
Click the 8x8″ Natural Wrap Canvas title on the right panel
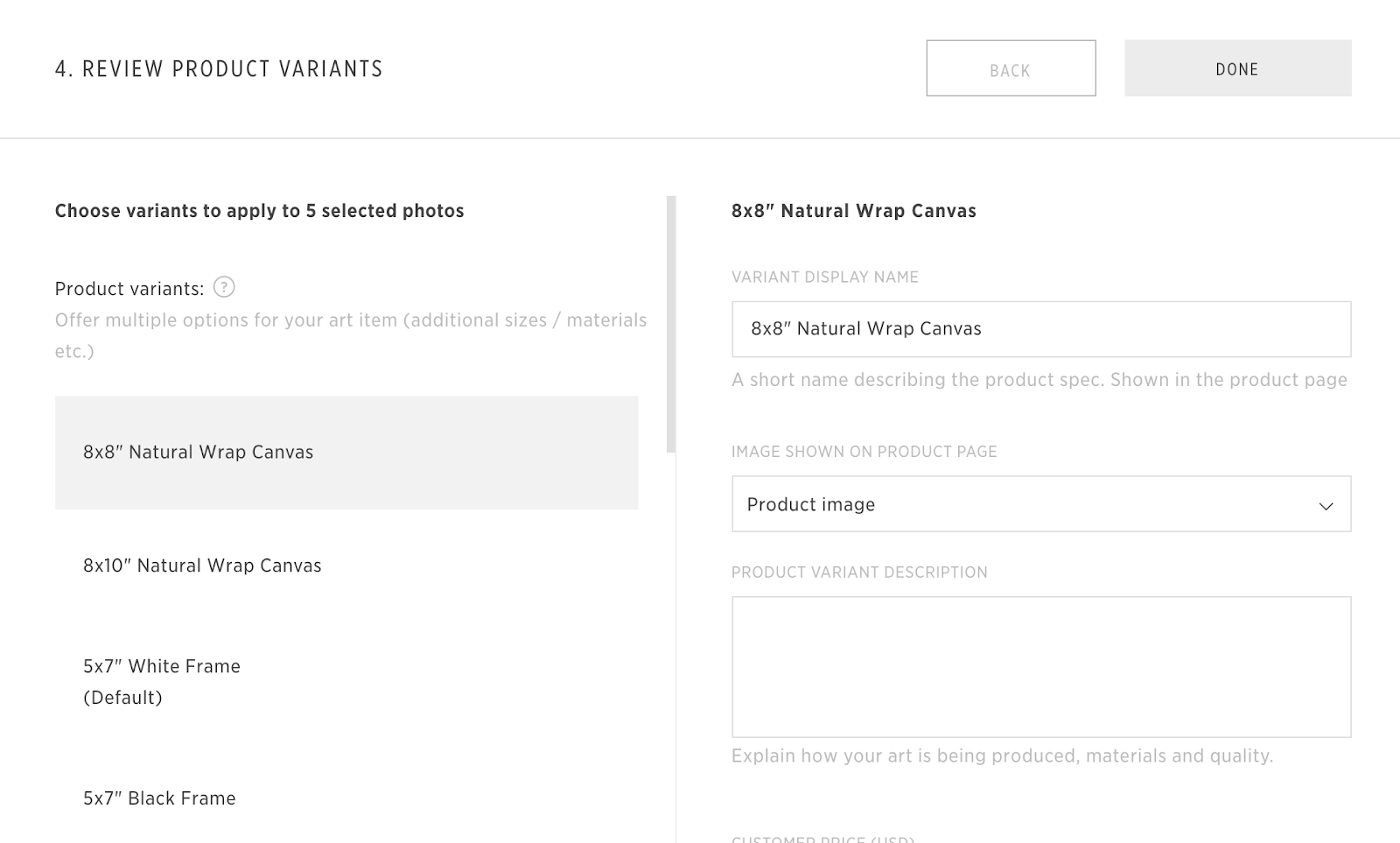point(853,211)
